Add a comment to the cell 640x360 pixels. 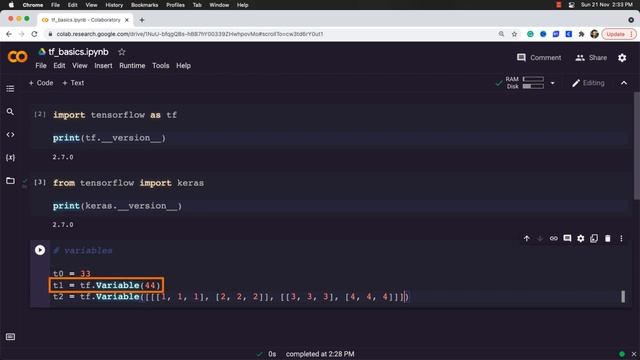[567, 238]
